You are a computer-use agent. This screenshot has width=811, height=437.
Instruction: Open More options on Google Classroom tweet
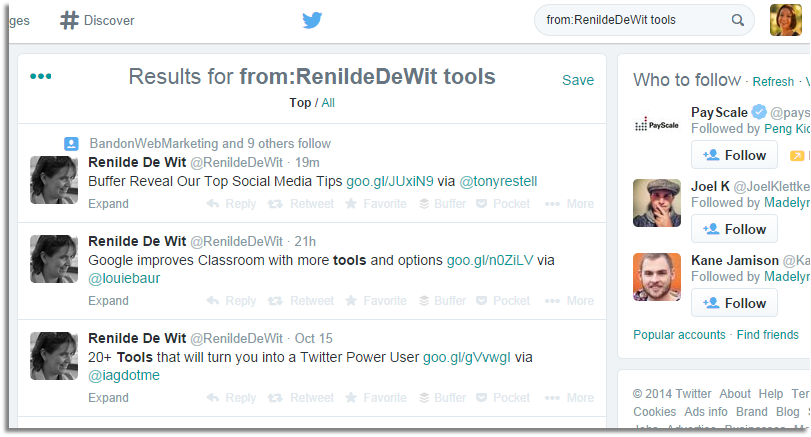tap(569, 301)
